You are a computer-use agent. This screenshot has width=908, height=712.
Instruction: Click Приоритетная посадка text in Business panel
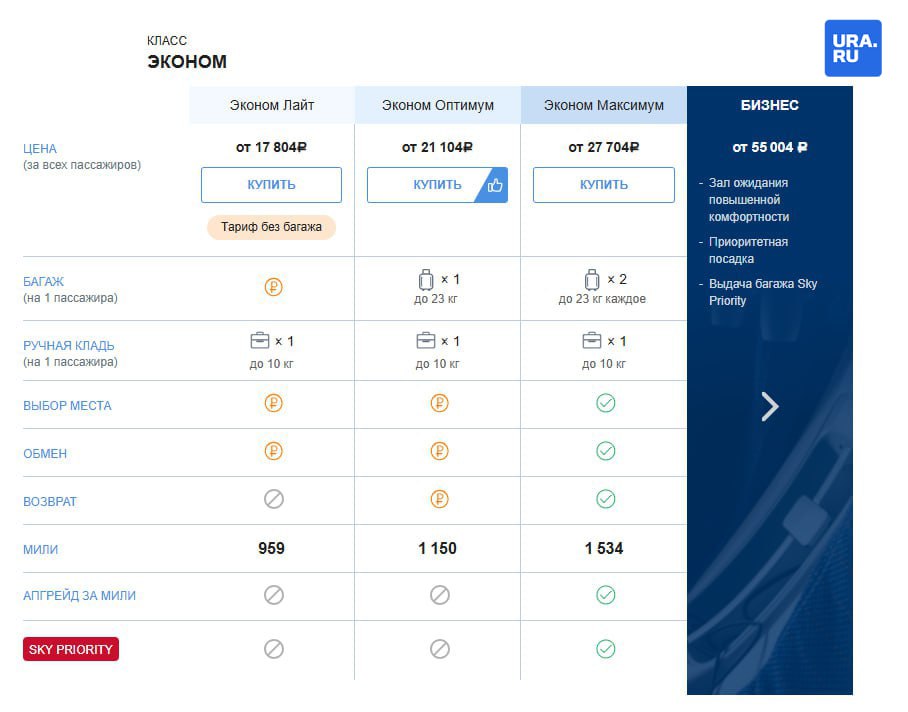coord(749,250)
